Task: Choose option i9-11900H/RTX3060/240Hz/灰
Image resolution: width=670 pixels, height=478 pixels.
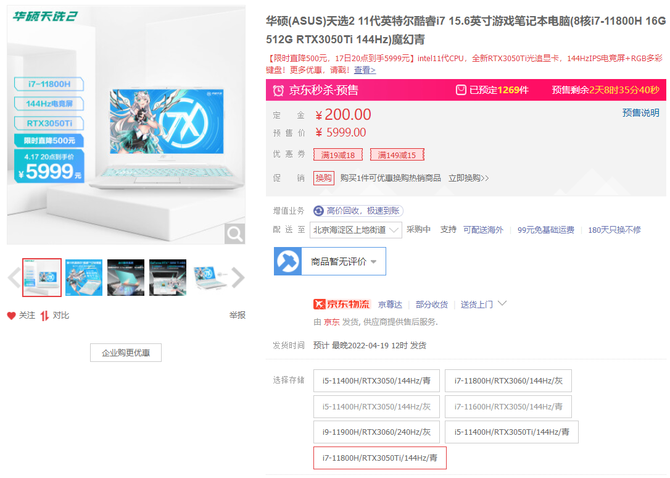Action: tap(376, 432)
